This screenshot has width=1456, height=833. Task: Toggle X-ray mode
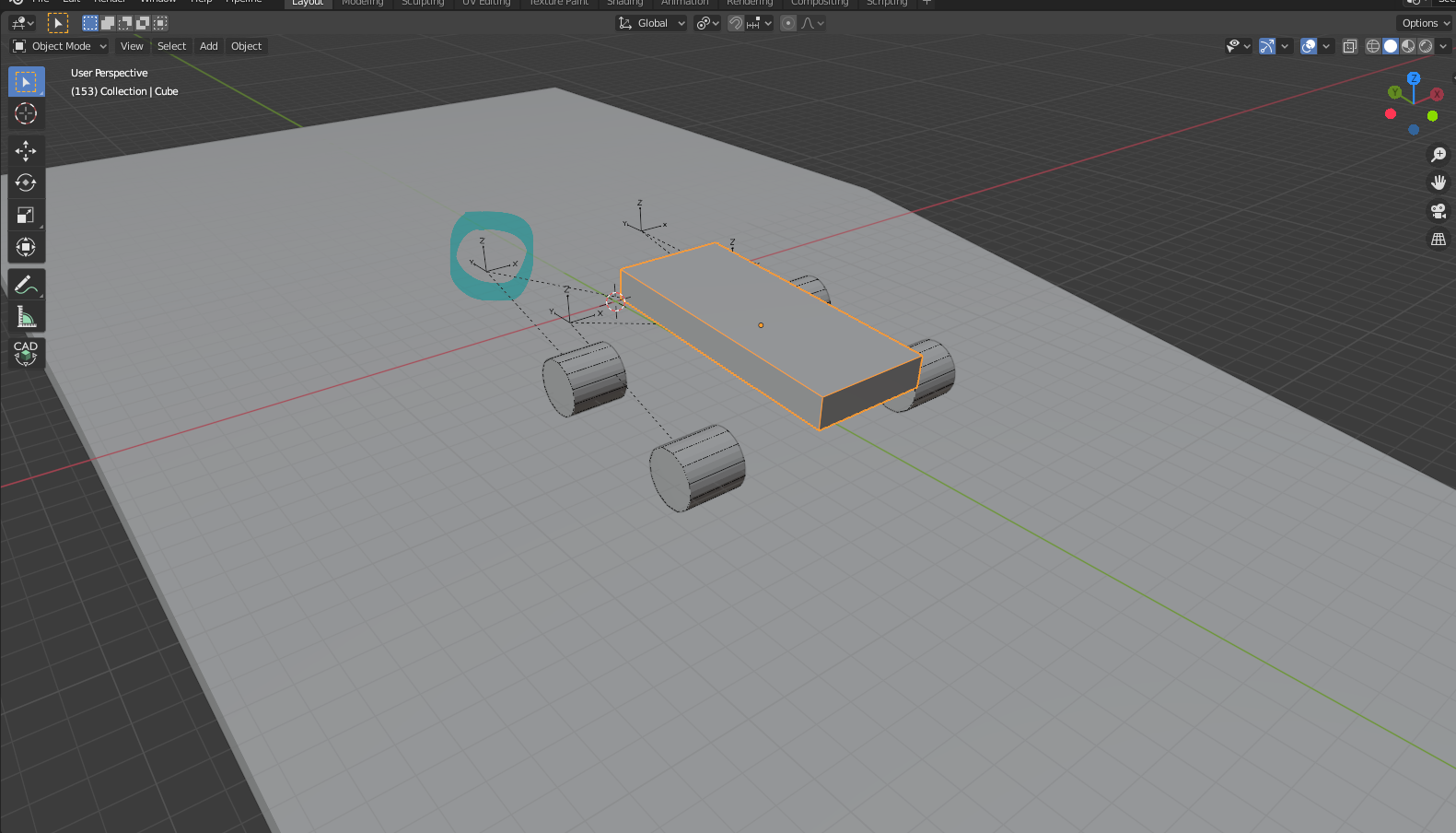pyautogui.click(x=1350, y=46)
